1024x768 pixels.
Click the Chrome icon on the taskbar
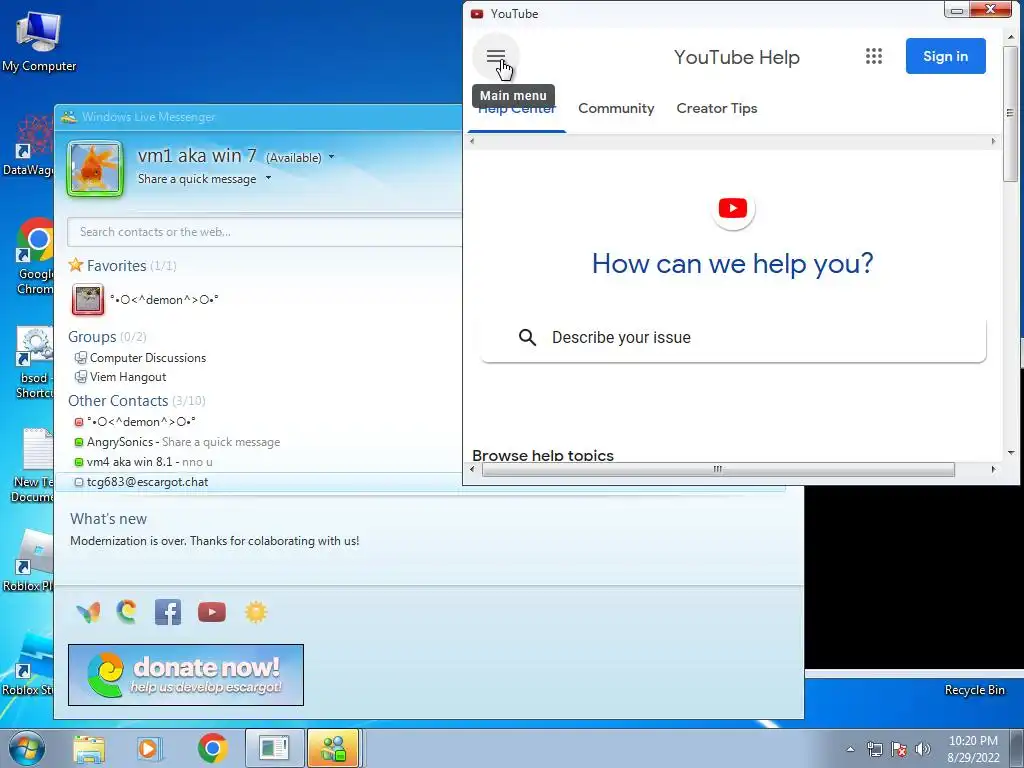click(212, 748)
